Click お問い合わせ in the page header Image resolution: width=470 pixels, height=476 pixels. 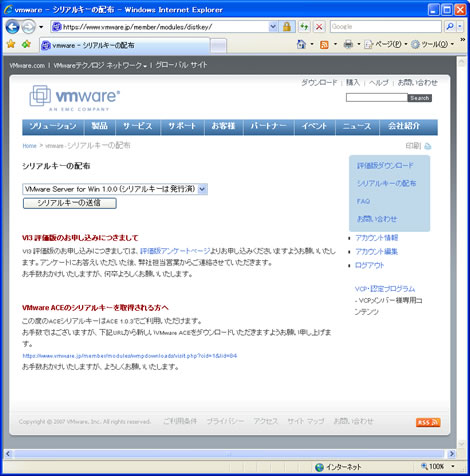coord(417,82)
